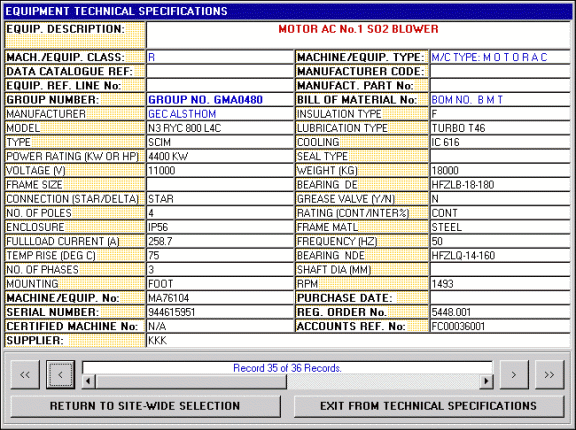Advance to next record with > button
Image resolution: width=576 pixels, height=430 pixels.
click(x=514, y=375)
